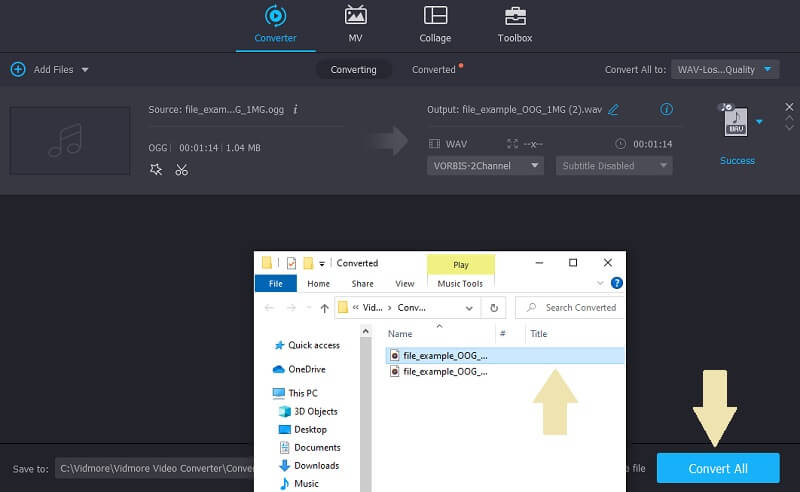Open output info via blue circle icon
The width and height of the screenshot is (800, 492).
[x=667, y=109]
